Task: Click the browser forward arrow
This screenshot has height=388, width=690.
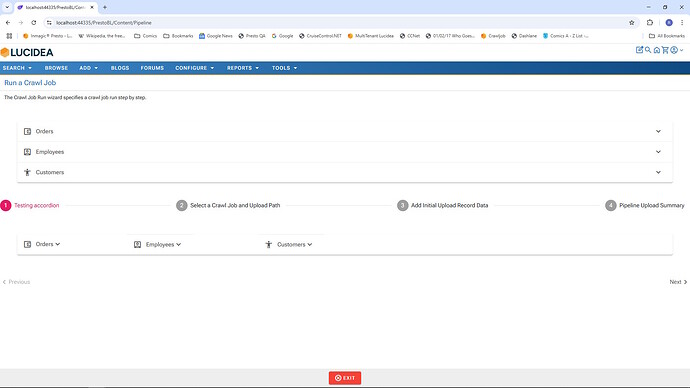Action: pos(21,22)
